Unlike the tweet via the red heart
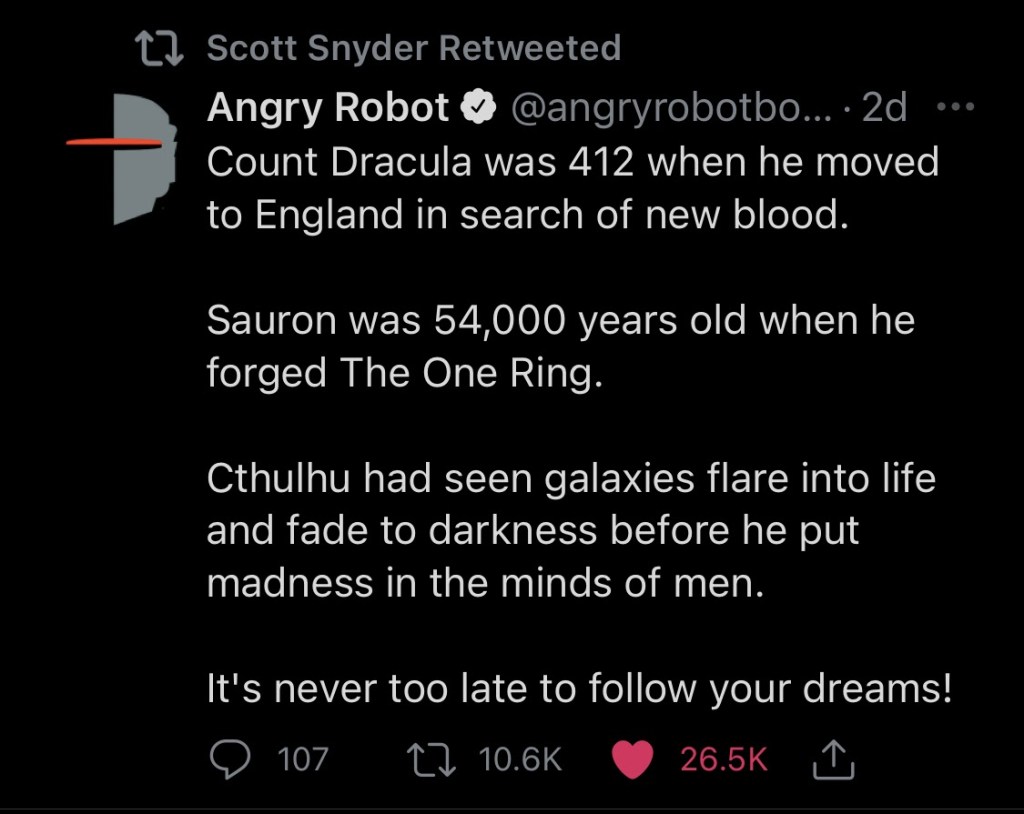1024x814 pixels. point(630,760)
